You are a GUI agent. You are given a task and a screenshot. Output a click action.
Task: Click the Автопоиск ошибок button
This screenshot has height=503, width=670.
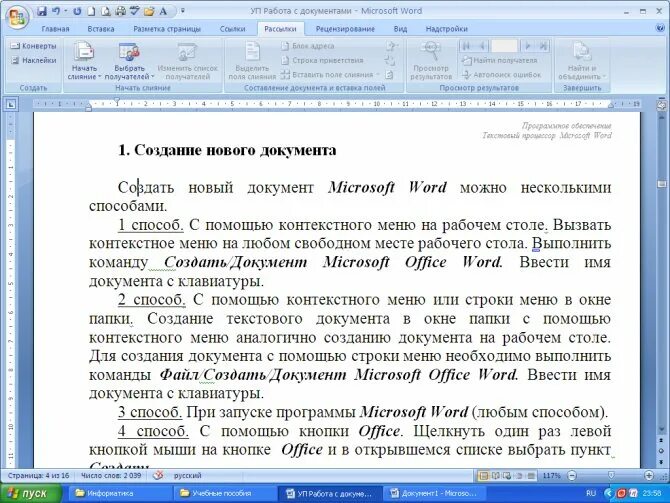[501, 75]
